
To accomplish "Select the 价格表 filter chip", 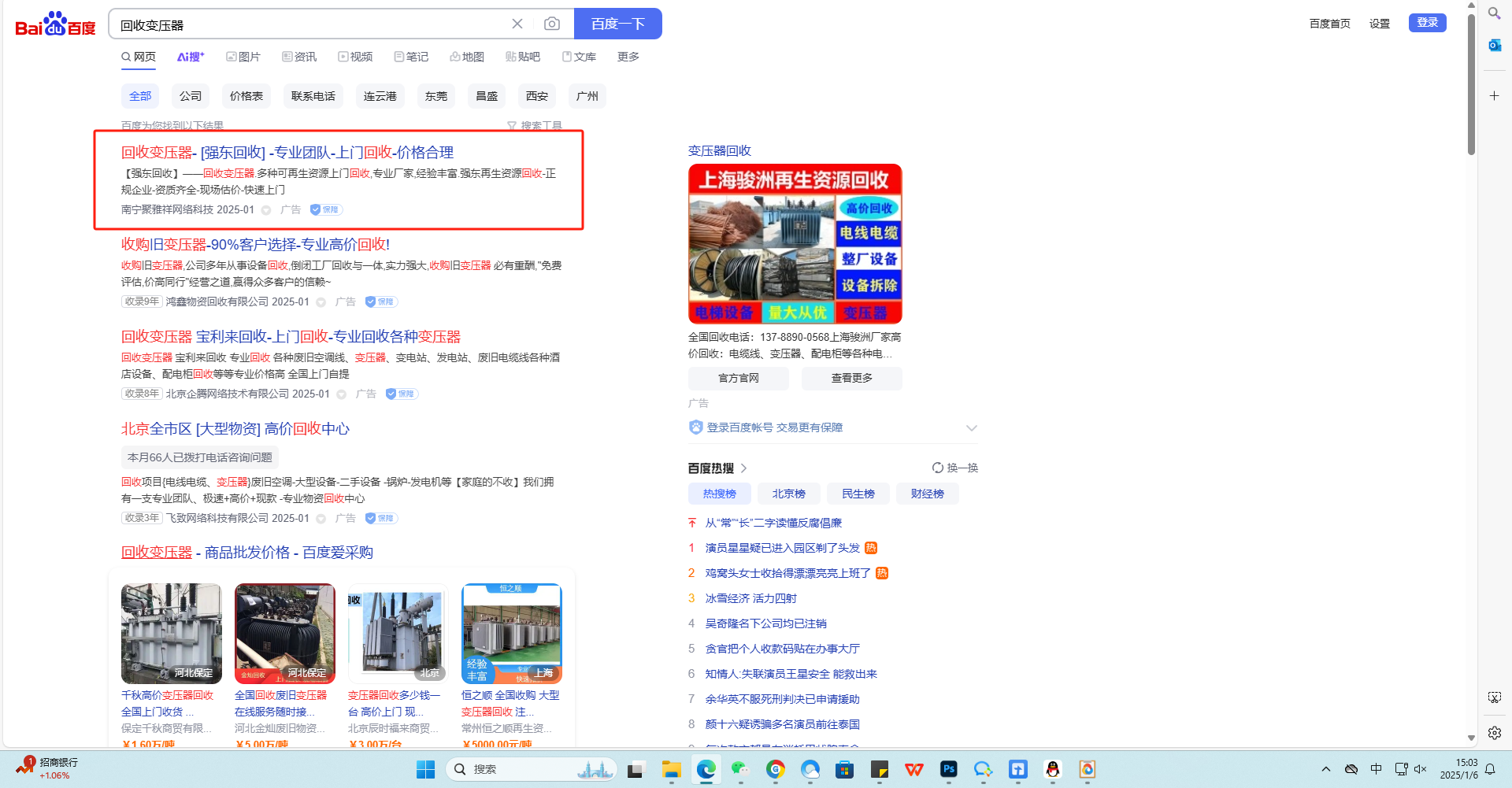I will click(x=246, y=96).
